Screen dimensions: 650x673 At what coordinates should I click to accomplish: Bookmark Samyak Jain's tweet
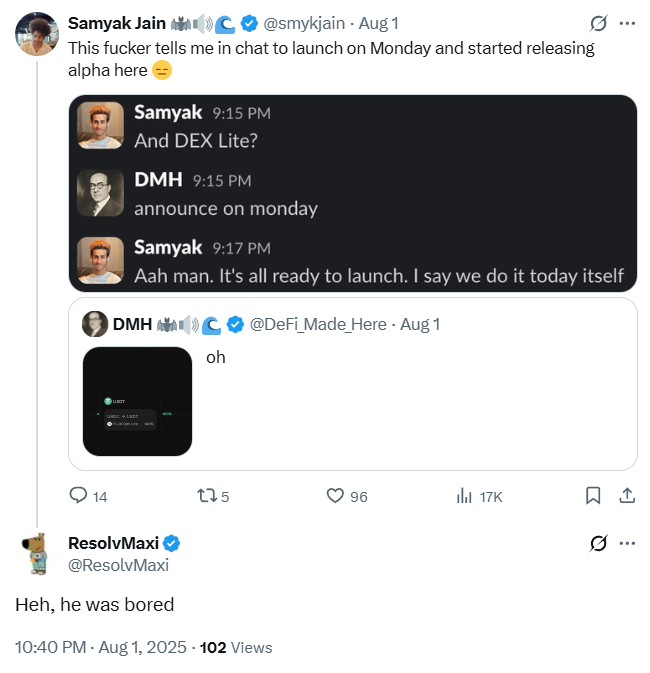(x=592, y=495)
